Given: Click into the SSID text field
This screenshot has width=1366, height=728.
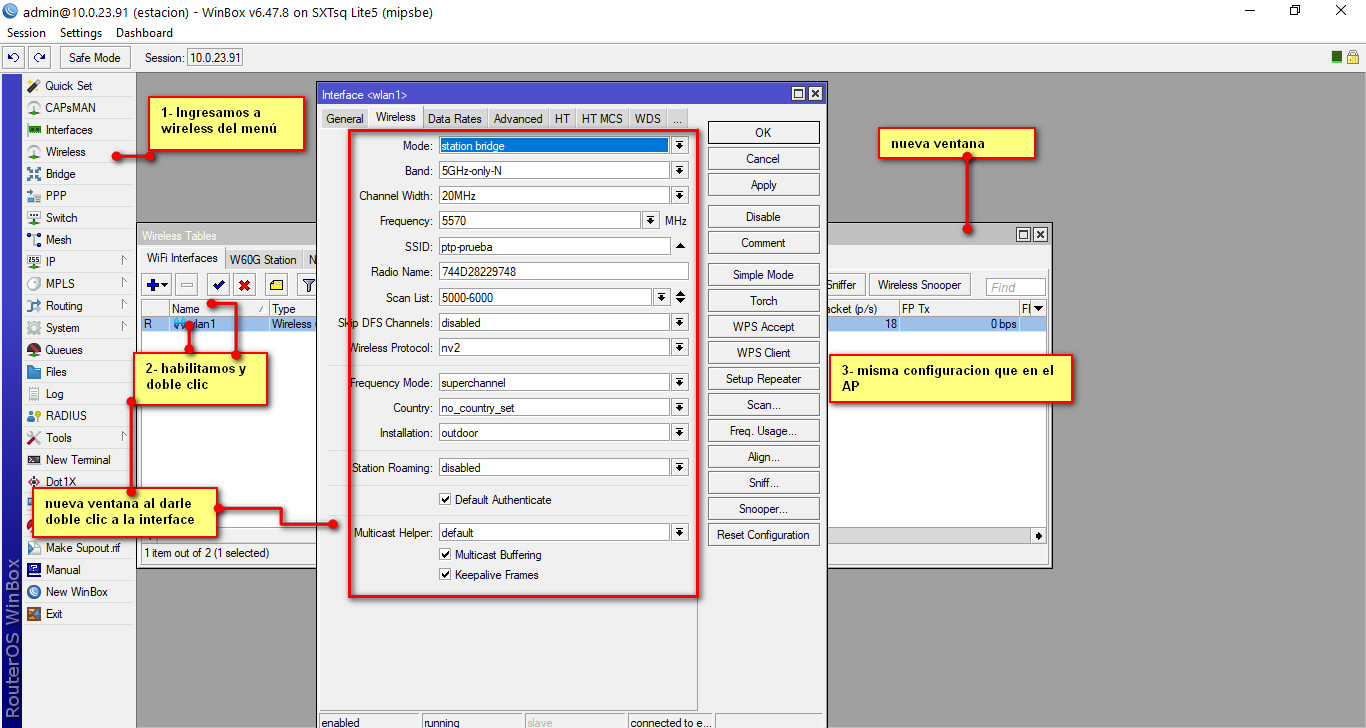Looking at the screenshot, I should [554, 246].
